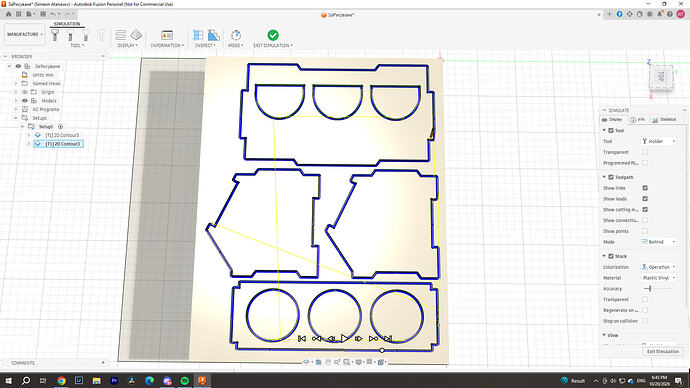Expand the Named Views tree node
The height and width of the screenshot is (388, 690).
(x=16, y=83)
